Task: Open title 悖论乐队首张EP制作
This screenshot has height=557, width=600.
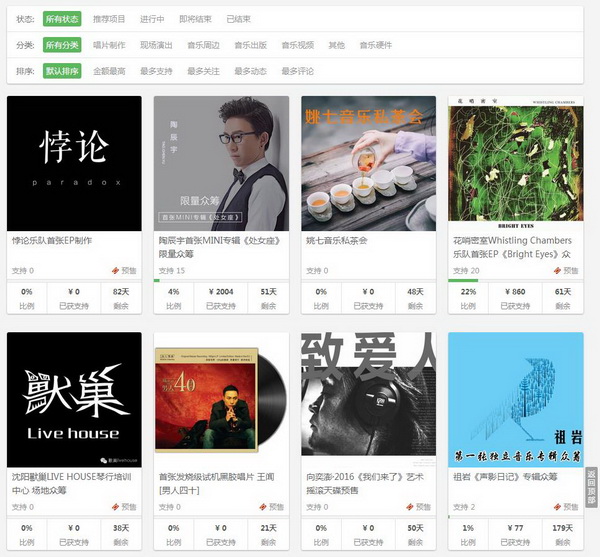Action: click(x=52, y=240)
